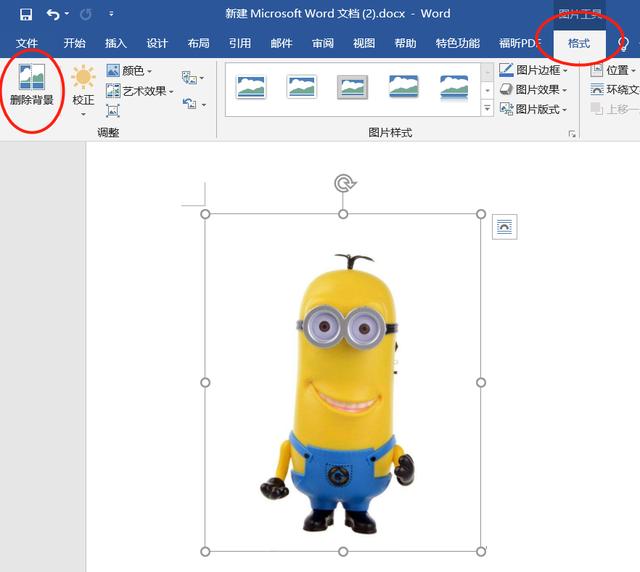The image size is (640, 572).
Task: Choose the first picture style thumbnail
Action: [251, 87]
